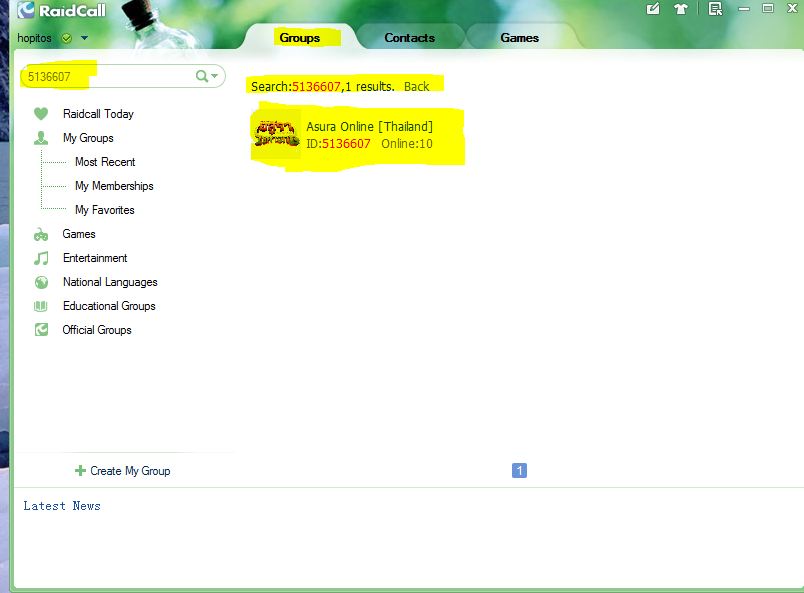Click the globe icon for National Languages
Viewport: 804px width, 593px height.
41,282
